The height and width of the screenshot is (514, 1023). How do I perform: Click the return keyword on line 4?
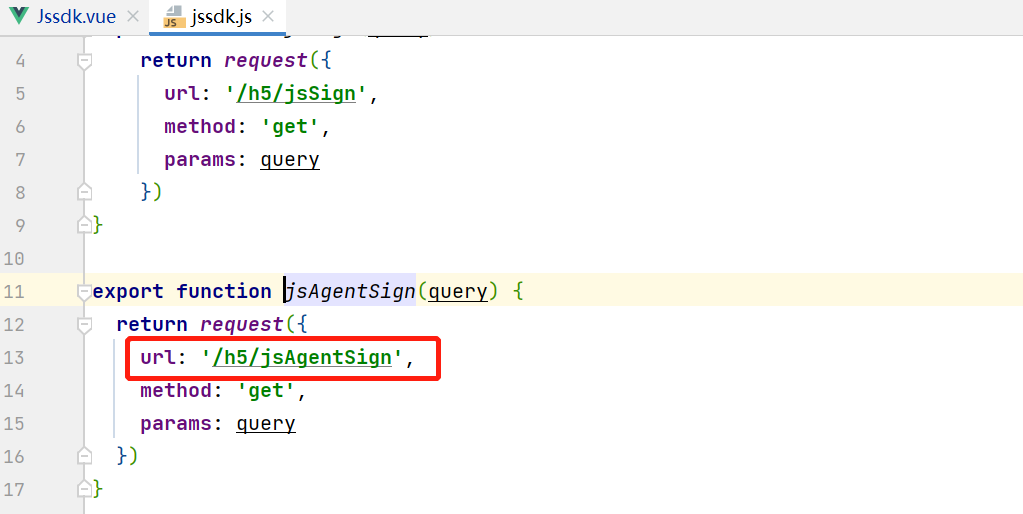(x=176, y=61)
